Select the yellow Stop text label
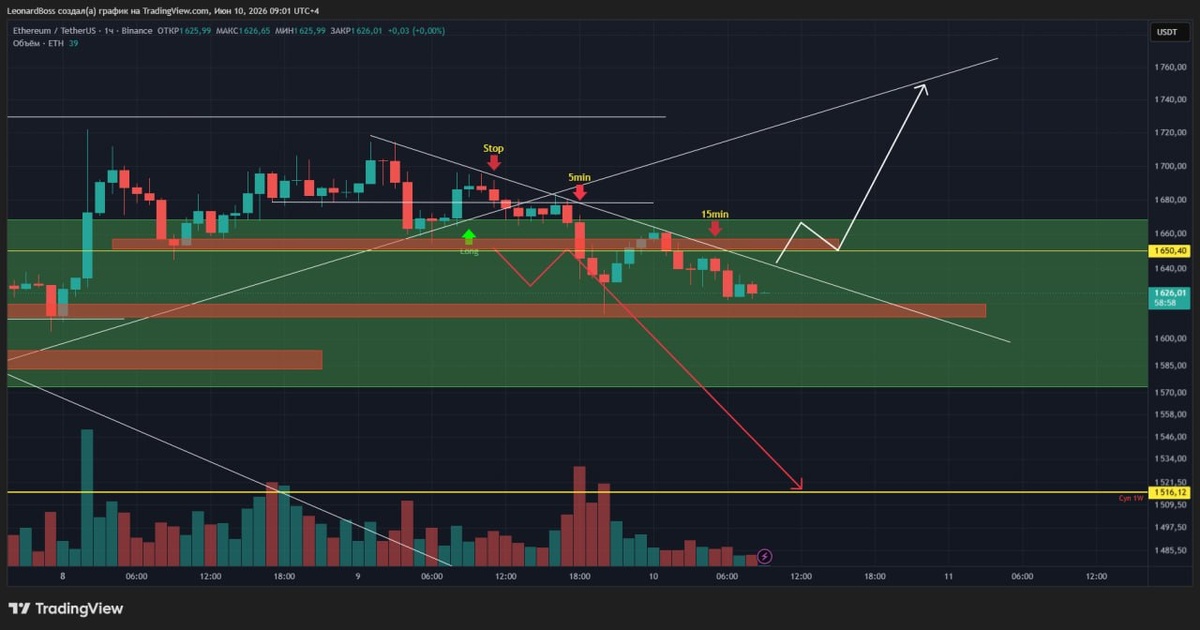The width and height of the screenshot is (1200, 630). (493, 148)
